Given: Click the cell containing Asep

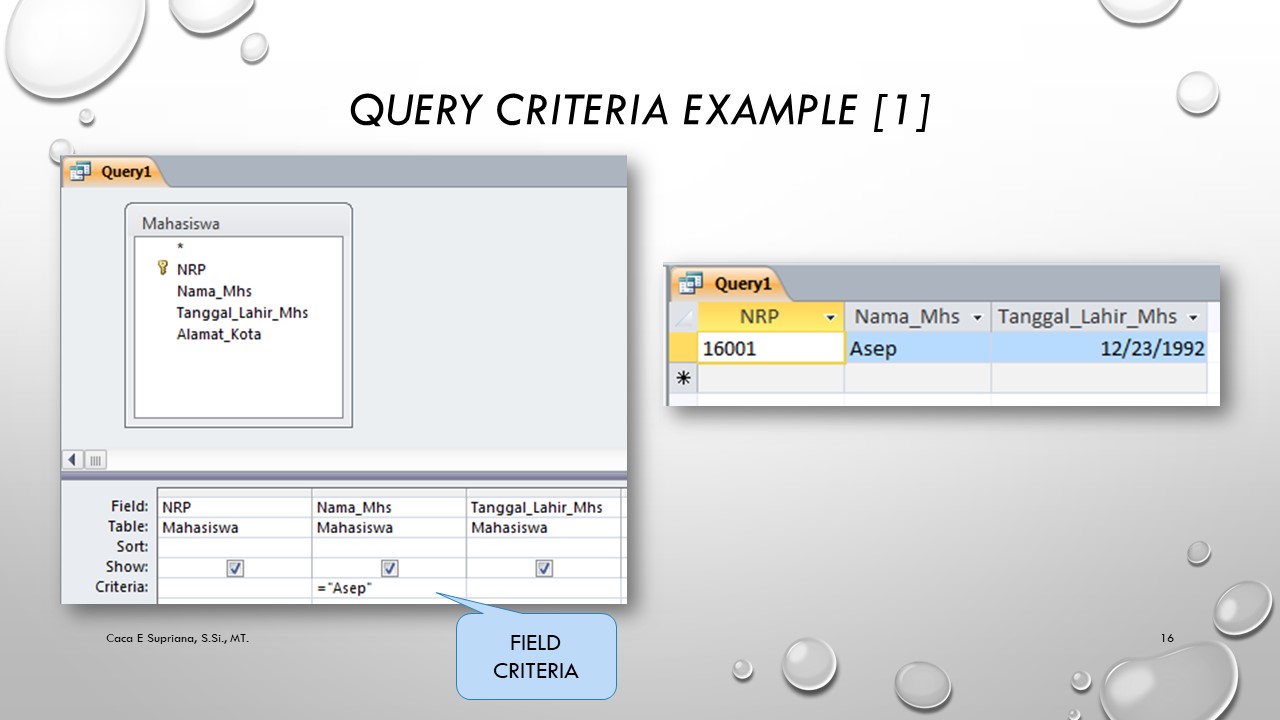Looking at the screenshot, I should 918,348.
